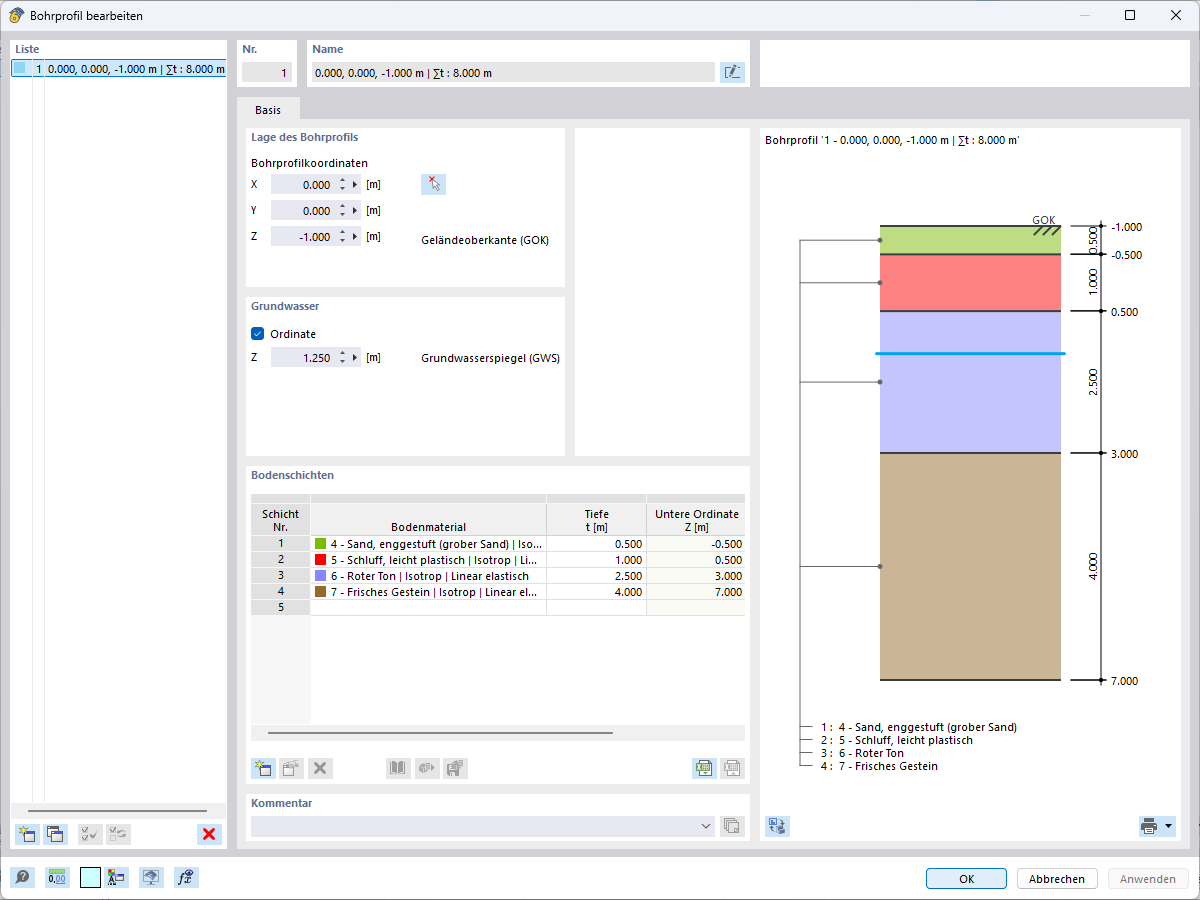The height and width of the screenshot is (900, 1200).
Task: Open the Y coordinate arrow menu
Action: (x=354, y=211)
